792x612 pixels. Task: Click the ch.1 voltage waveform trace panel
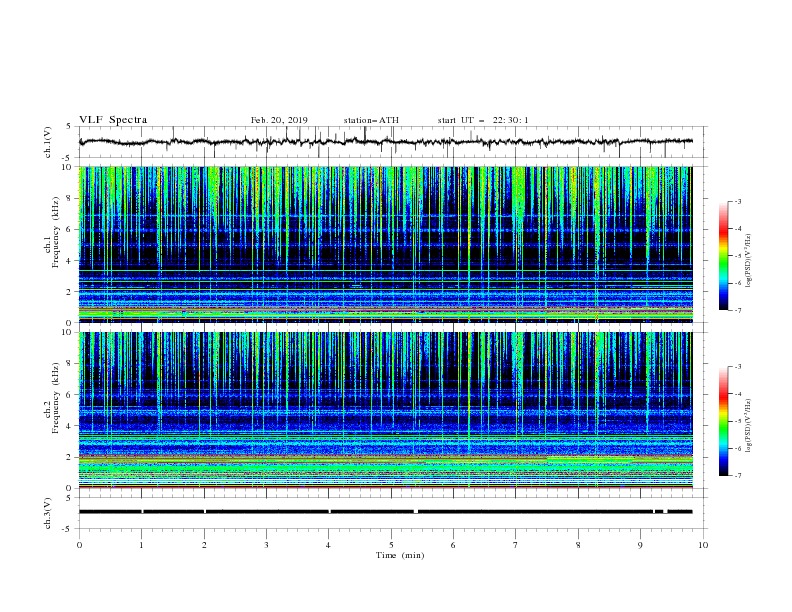393,142
